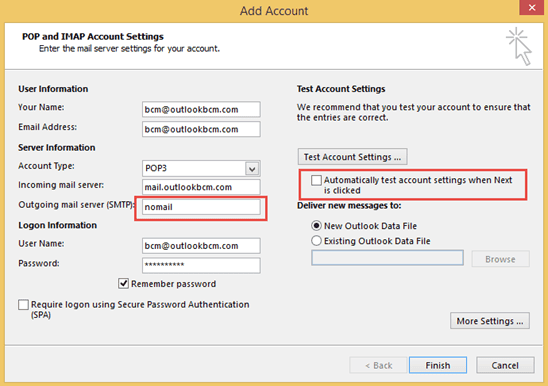Image resolution: width=548 pixels, height=386 pixels.
Task: Click the Logon Information heading
Action: [x=58, y=225]
